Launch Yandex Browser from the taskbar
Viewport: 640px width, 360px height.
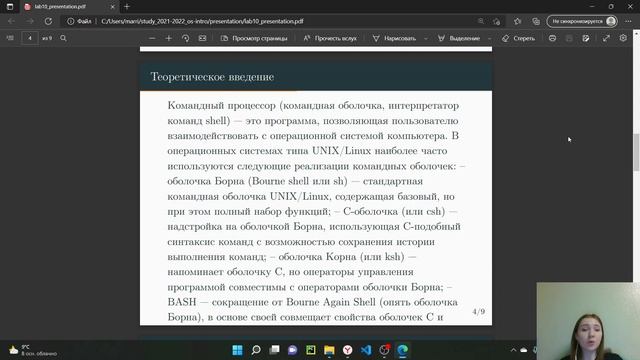coord(347,350)
